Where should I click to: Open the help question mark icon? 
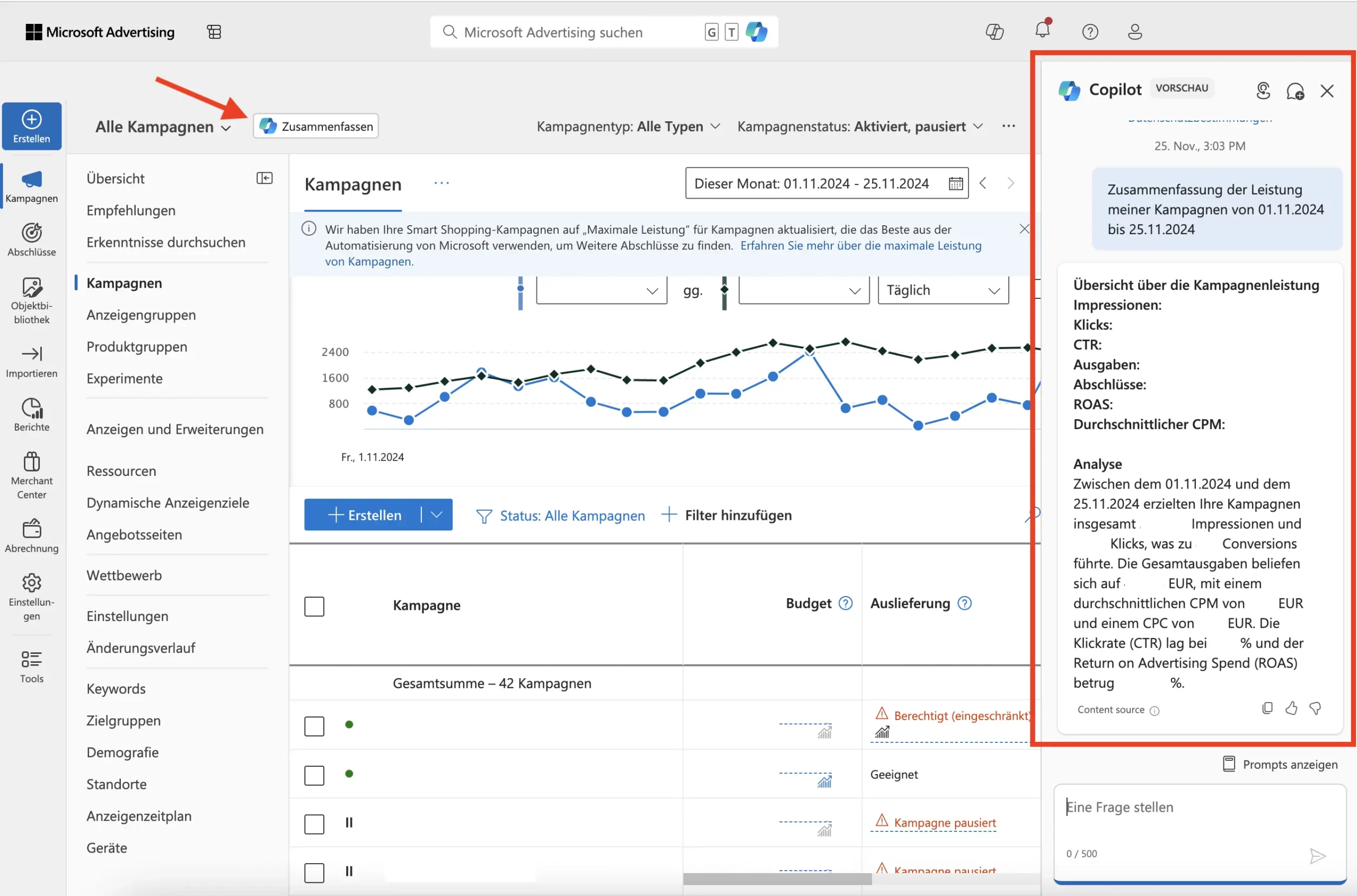[1090, 32]
